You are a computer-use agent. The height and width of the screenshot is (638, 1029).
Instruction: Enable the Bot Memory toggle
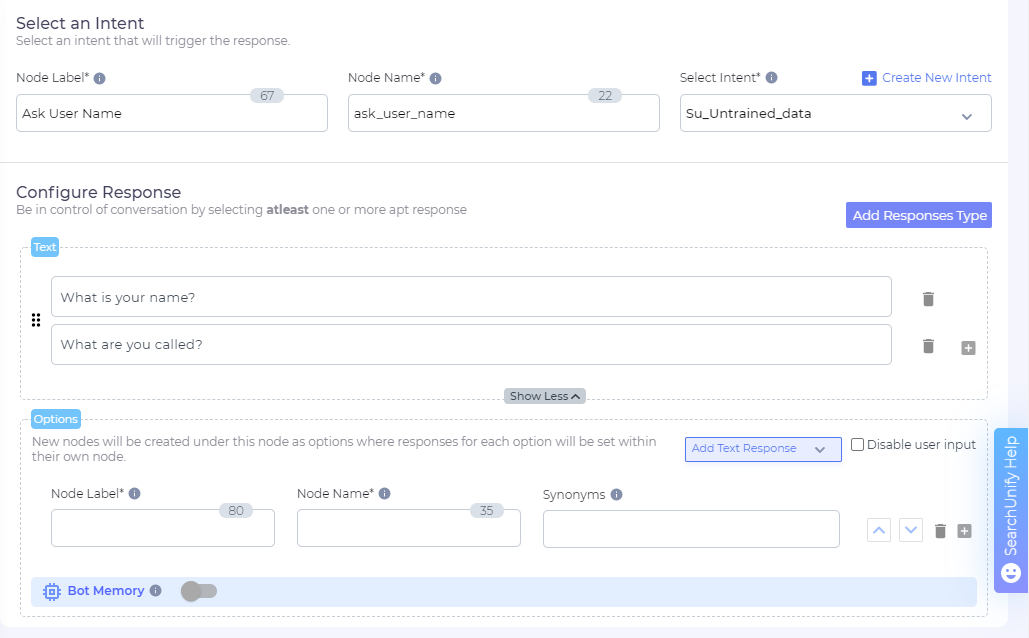[x=197, y=591]
